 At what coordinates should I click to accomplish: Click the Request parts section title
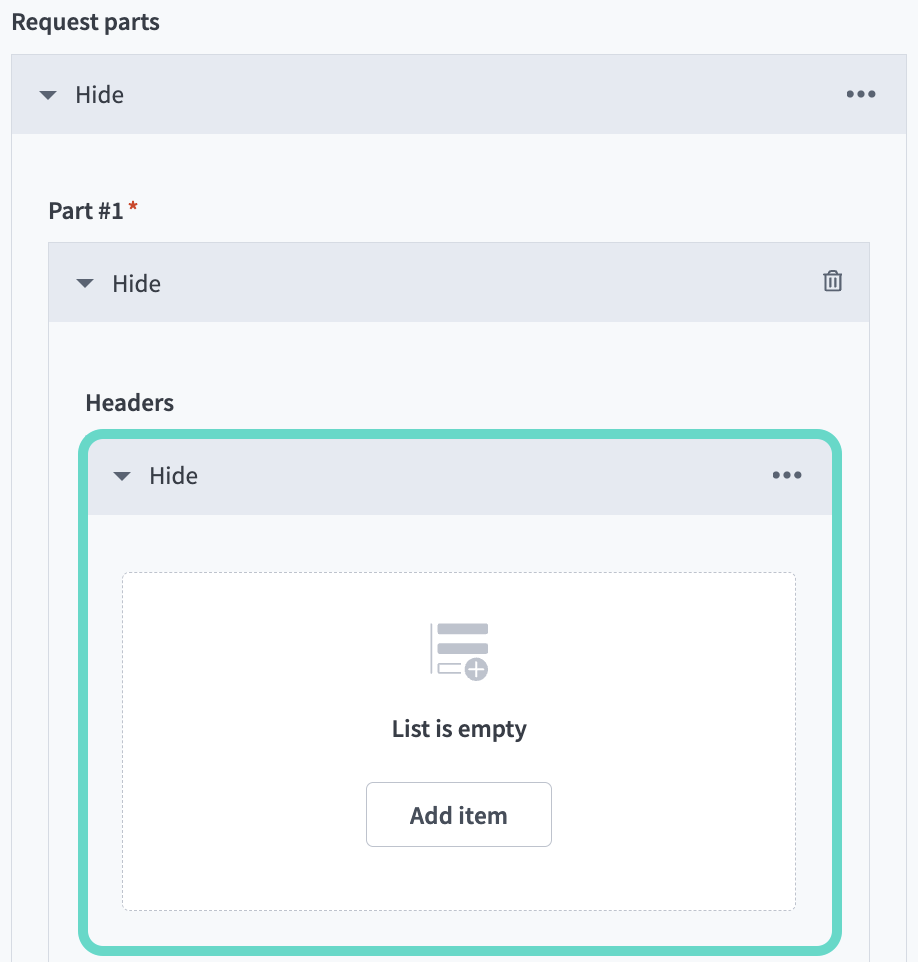click(x=86, y=22)
